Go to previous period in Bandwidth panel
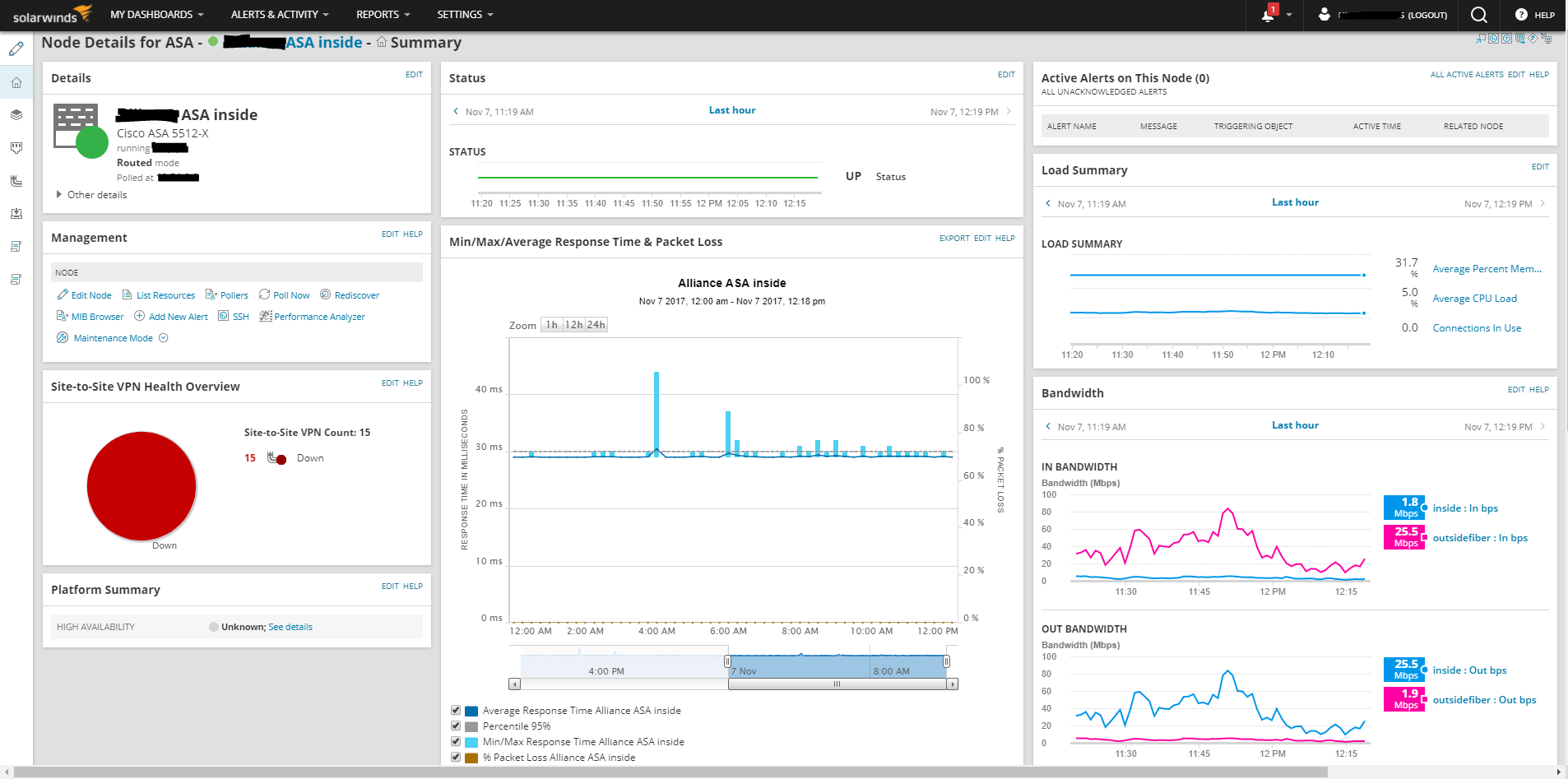Image resolution: width=1568 pixels, height=779 pixels. (x=1048, y=426)
